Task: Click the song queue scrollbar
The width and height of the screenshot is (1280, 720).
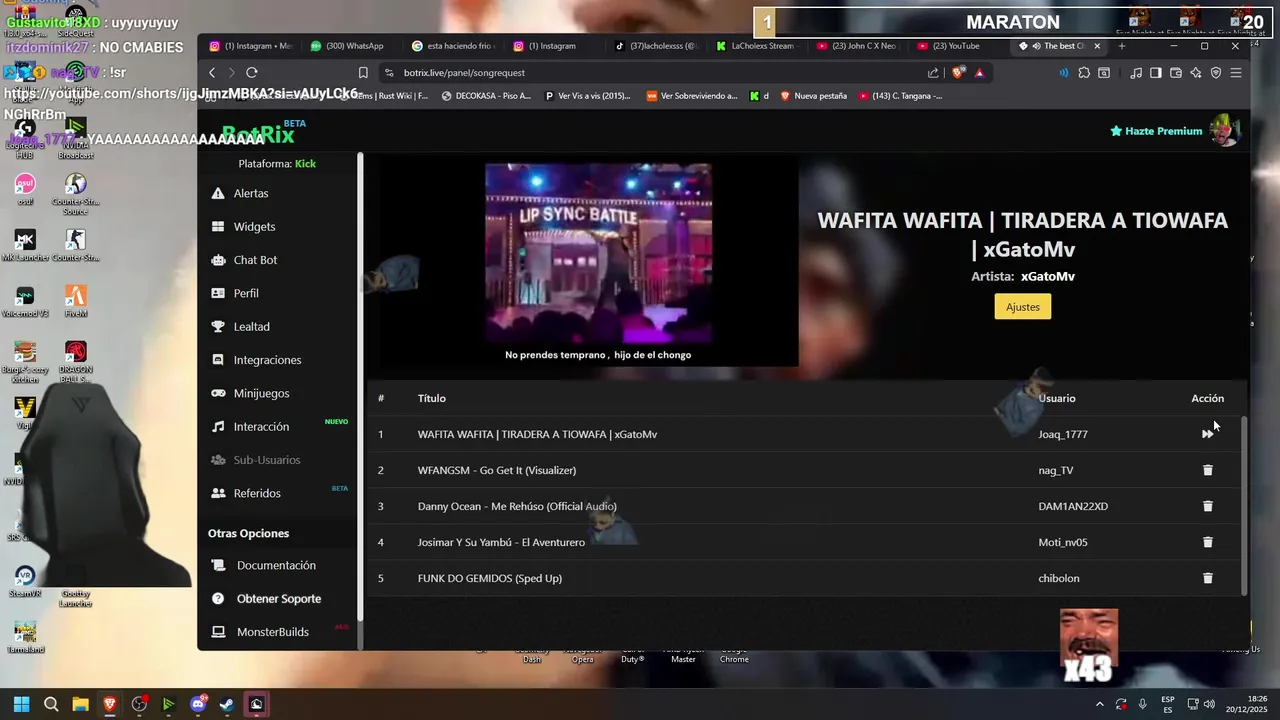Action: point(1244,505)
